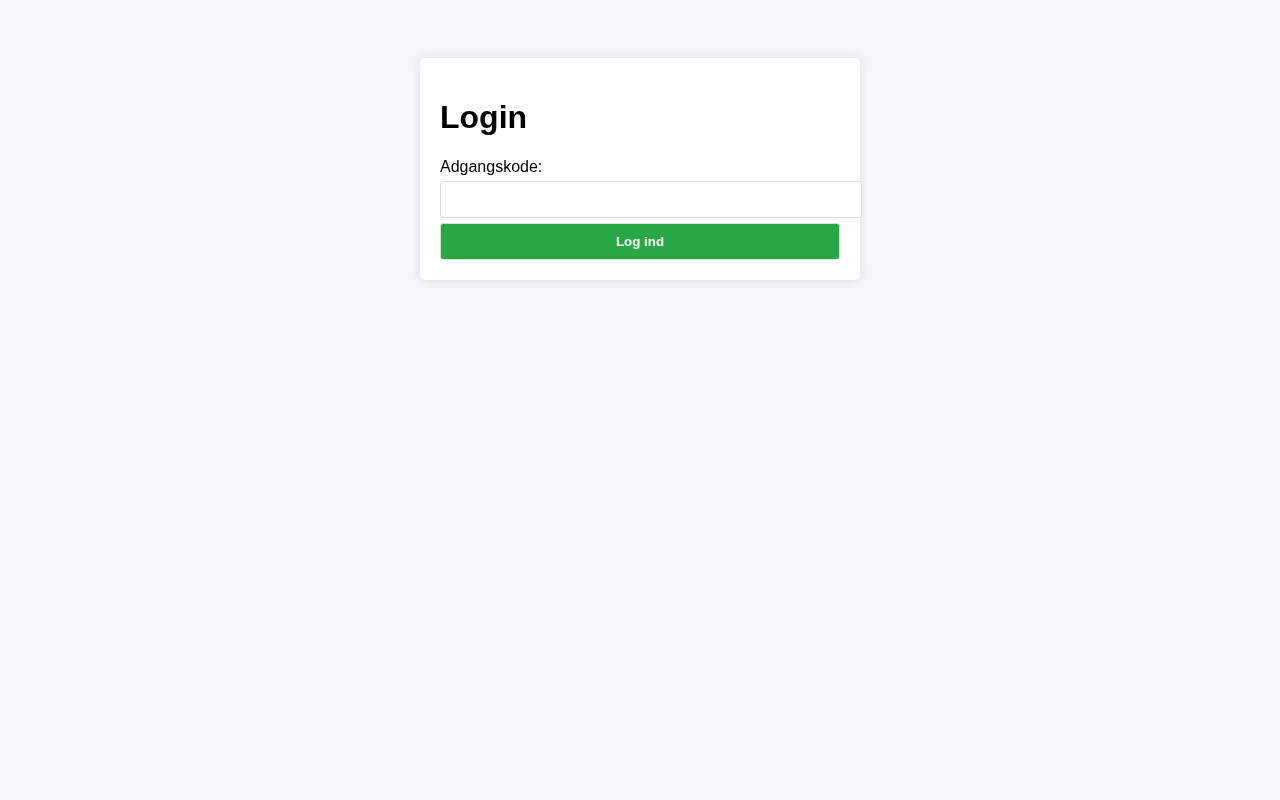Click the Login heading

483,117
